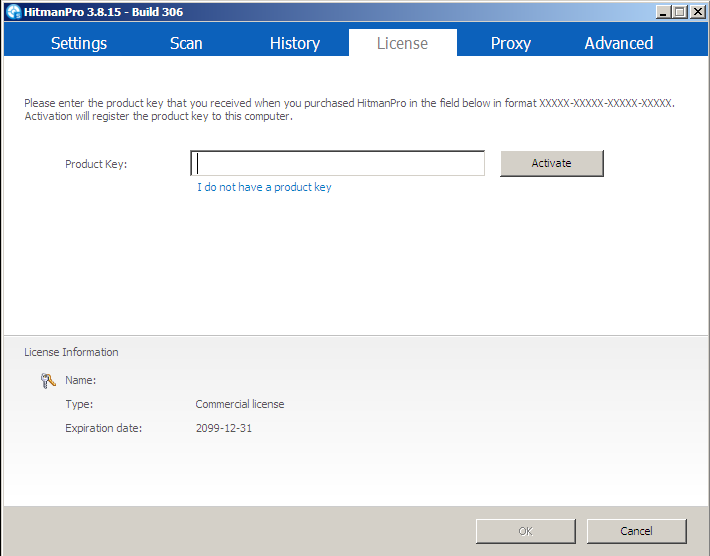Click the 'Type:' label
710x556 pixels.
click(79, 404)
